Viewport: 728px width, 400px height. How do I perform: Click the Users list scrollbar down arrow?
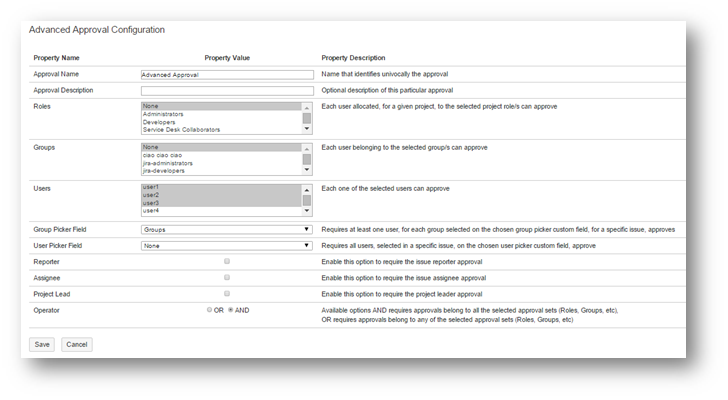tap(307, 211)
